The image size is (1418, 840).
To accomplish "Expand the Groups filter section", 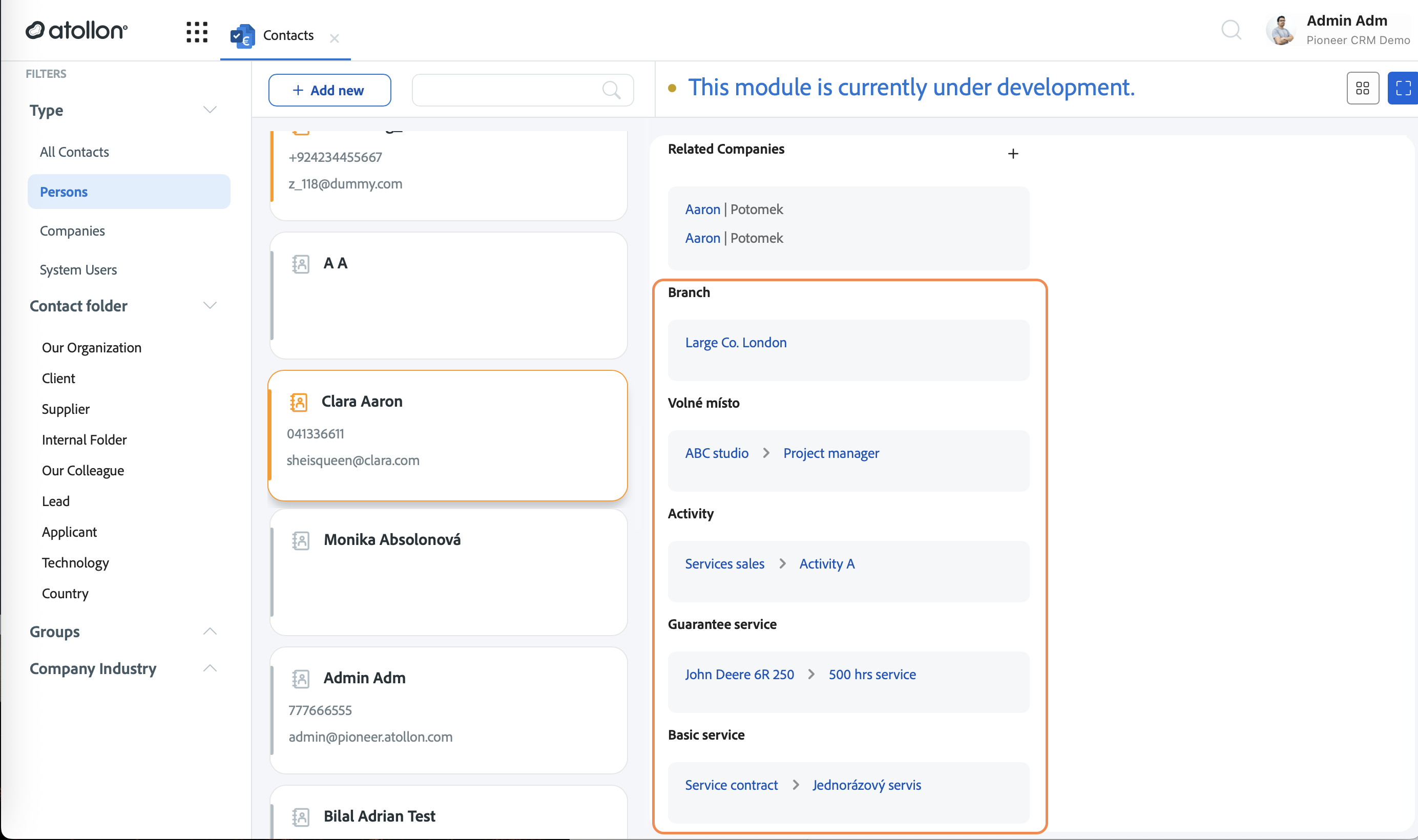I will tap(210, 631).
